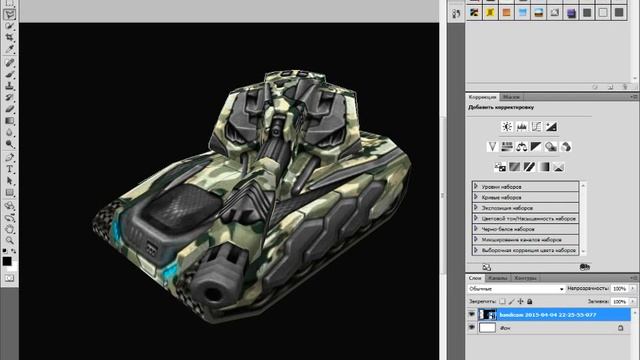The height and width of the screenshot is (360, 640).
Task: Add a Curves adjustment layer
Action: [536, 127]
